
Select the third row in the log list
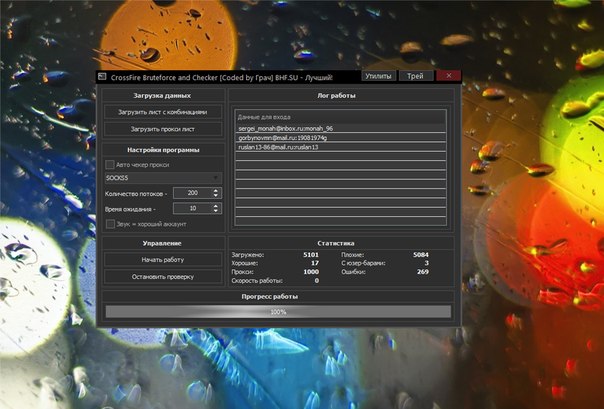pyautogui.click(x=341, y=147)
